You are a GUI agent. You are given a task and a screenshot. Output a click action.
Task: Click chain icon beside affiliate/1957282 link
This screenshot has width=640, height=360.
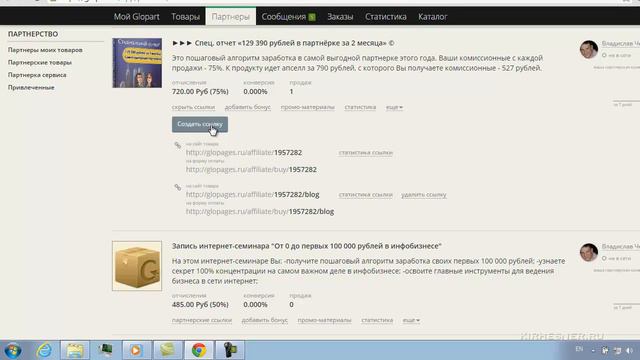(178, 145)
